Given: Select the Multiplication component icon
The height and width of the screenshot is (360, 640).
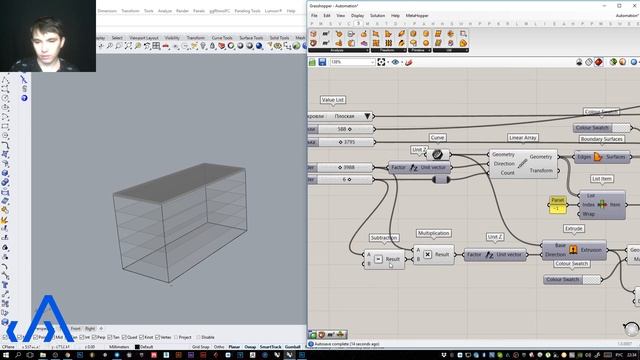Looking at the screenshot, I should [427, 254].
